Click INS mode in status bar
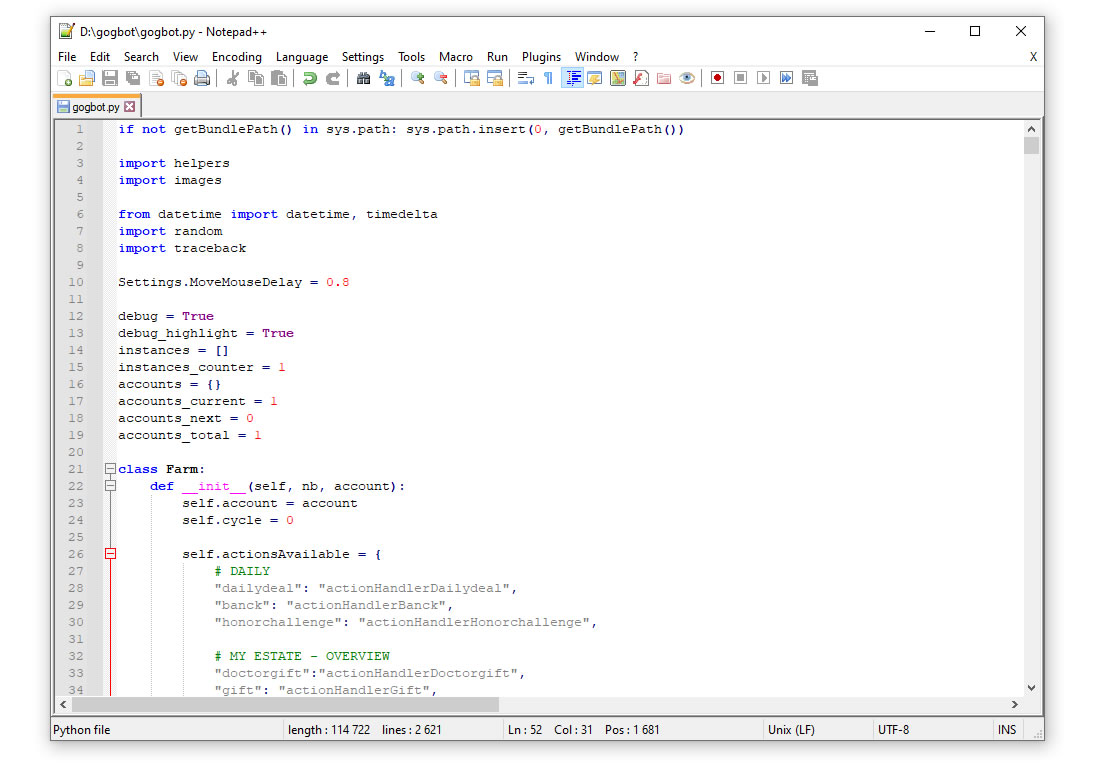The image size is (1098, 763). pos(1007,730)
